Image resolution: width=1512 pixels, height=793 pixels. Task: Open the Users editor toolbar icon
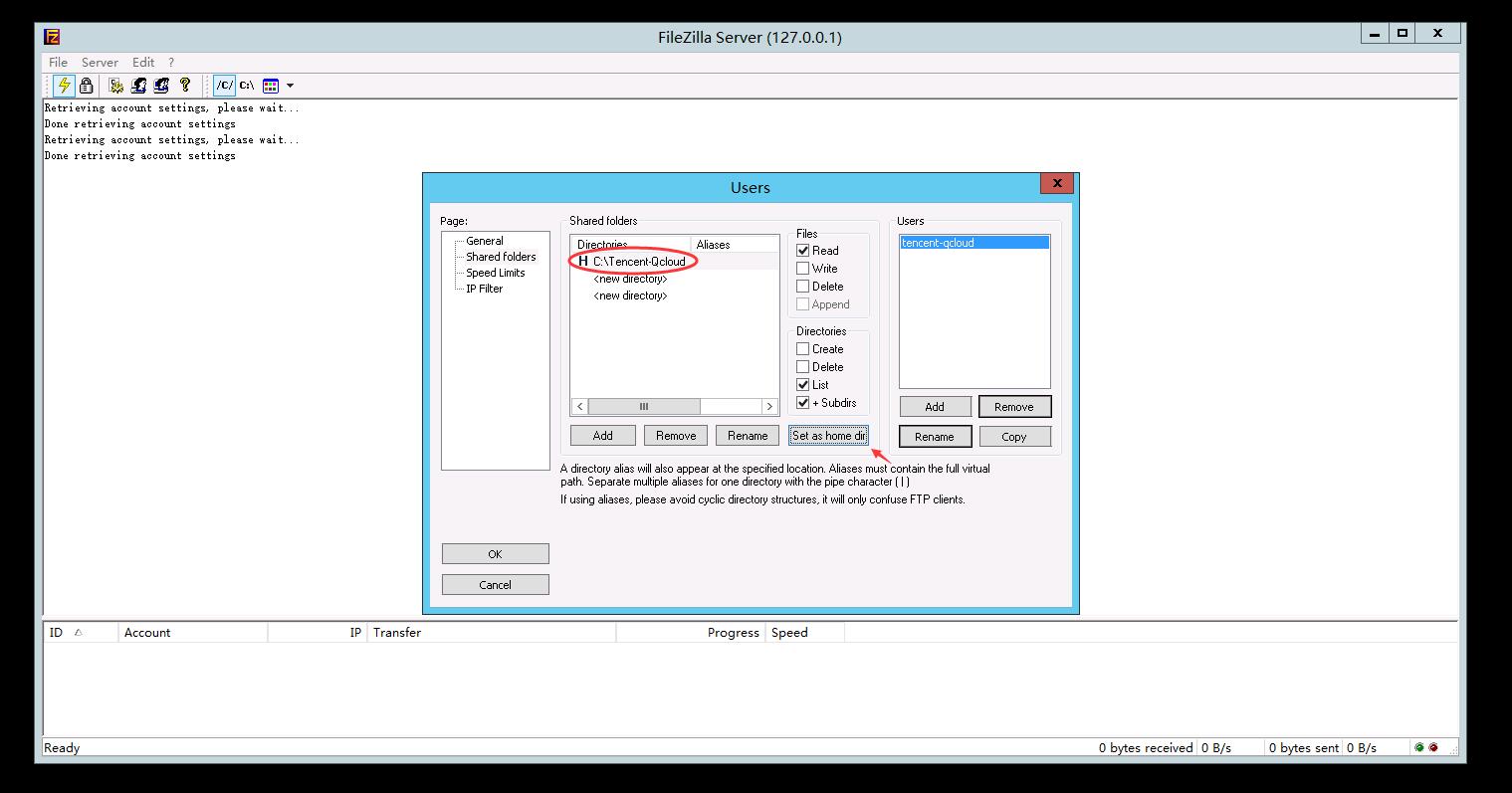[139, 86]
